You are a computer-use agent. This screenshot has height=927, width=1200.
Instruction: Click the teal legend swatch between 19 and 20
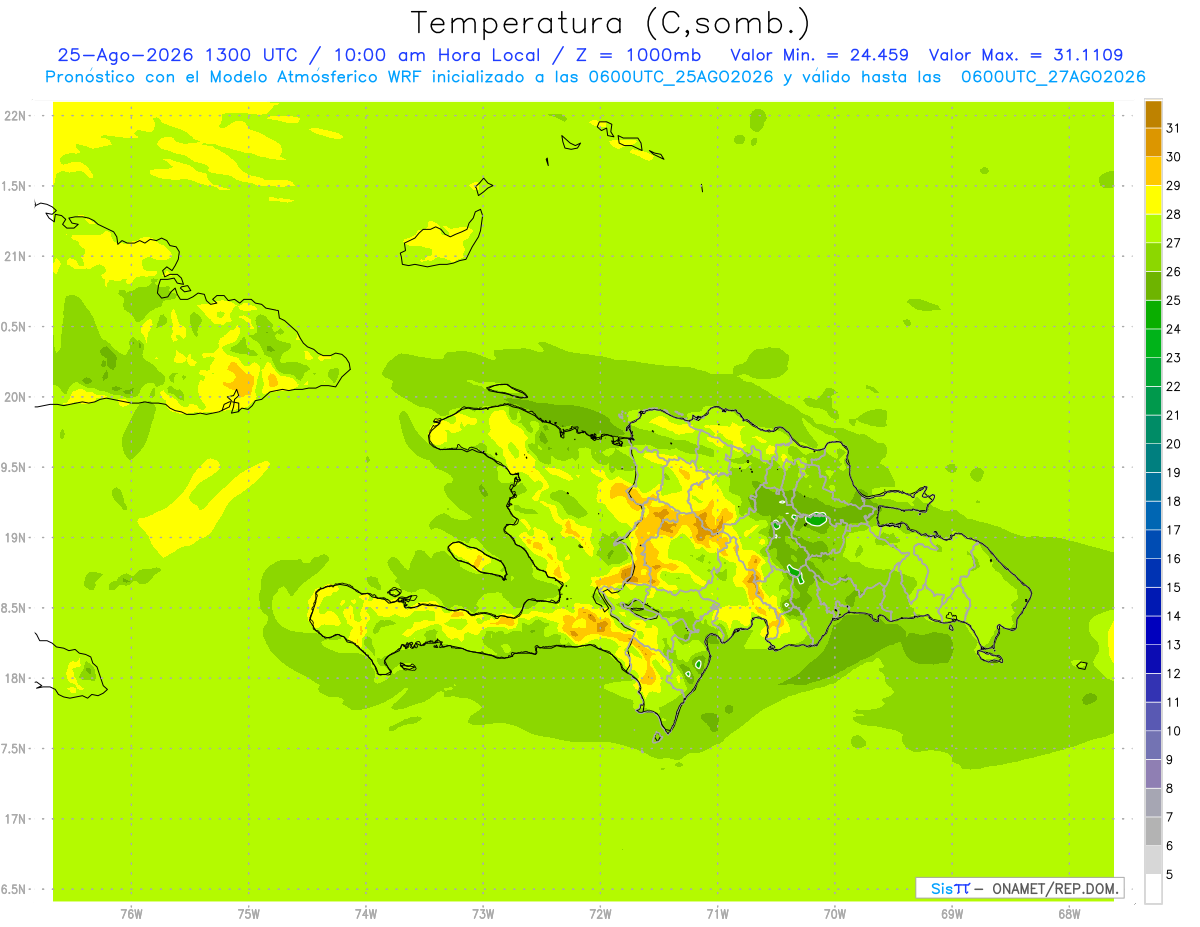click(1153, 458)
